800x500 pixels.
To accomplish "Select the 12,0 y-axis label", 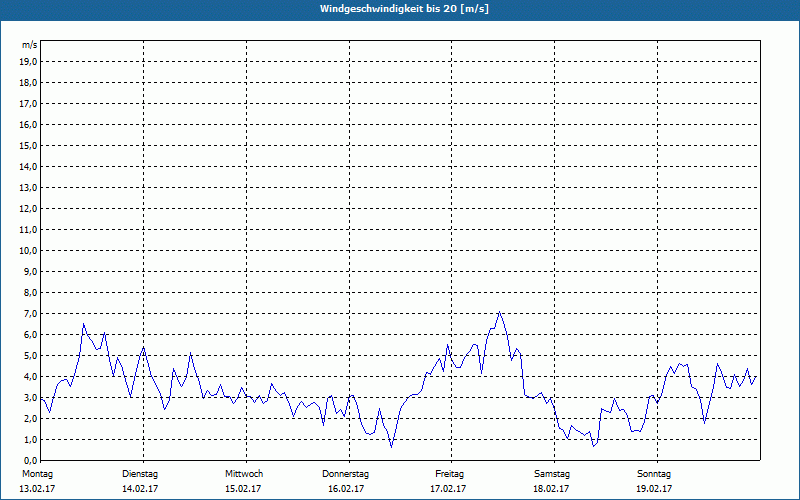I will coord(29,209).
